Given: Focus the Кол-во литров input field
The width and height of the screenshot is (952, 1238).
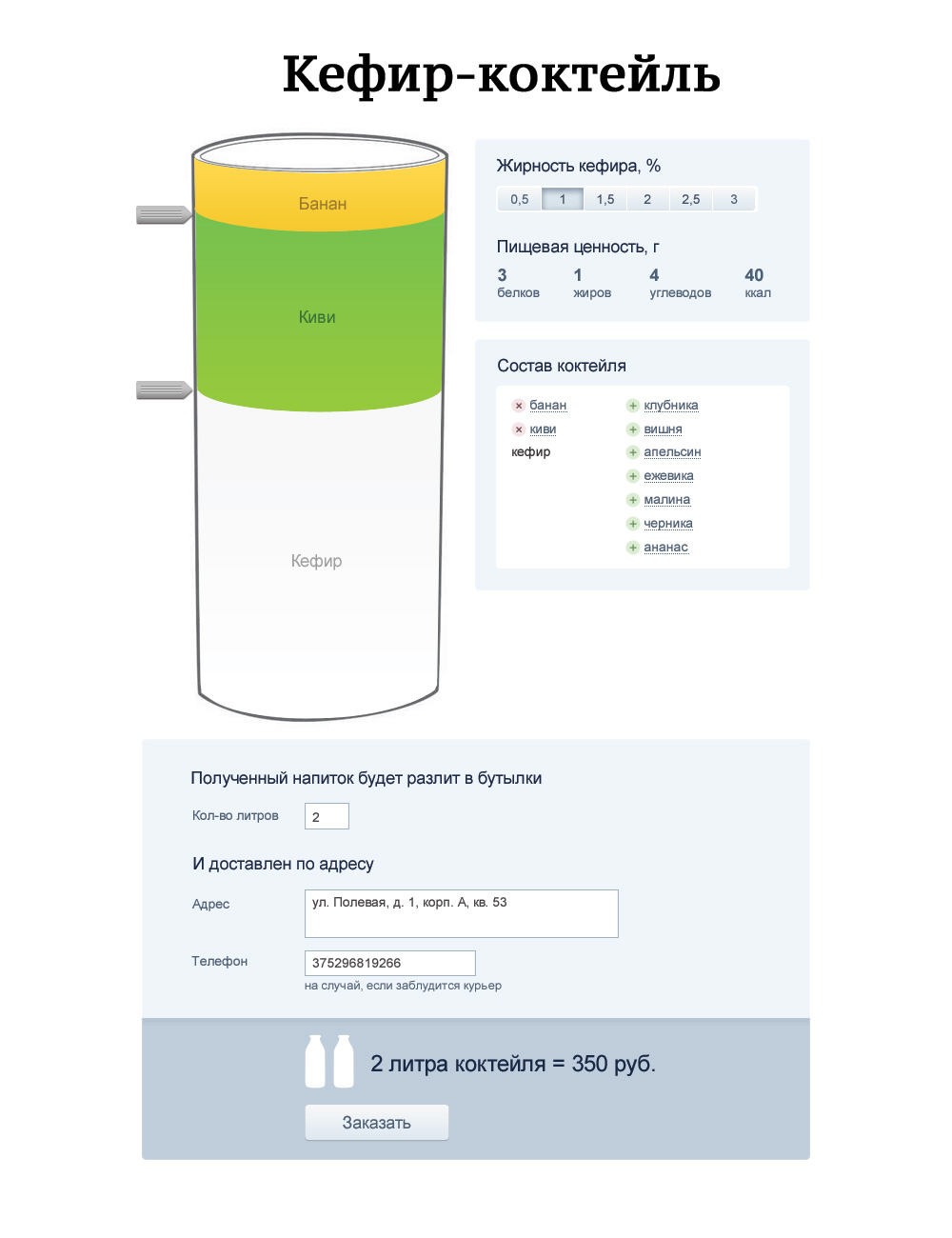Looking at the screenshot, I should pyautogui.click(x=327, y=816).
